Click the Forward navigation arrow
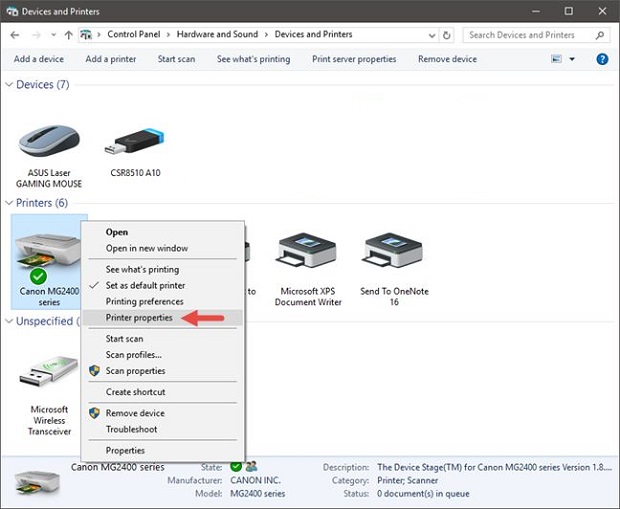This screenshot has height=509, width=620. click(36, 35)
